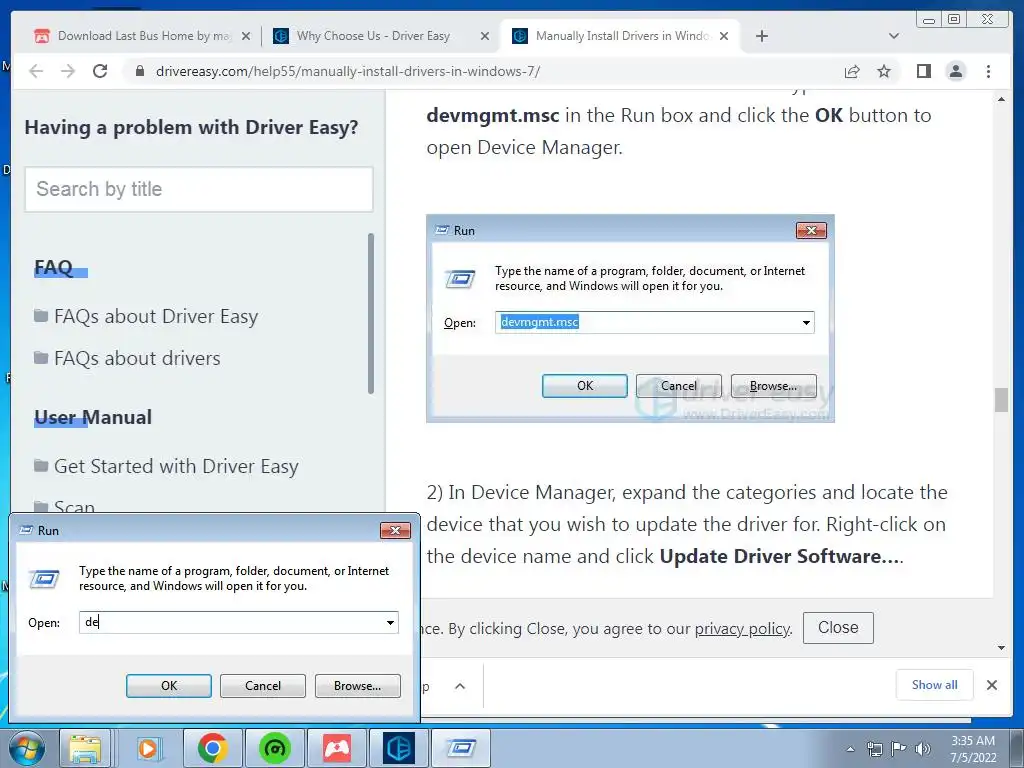The width and height of the screenshot is (1024, 768).
Task: Reload the current page
Action: coord(100,71)
